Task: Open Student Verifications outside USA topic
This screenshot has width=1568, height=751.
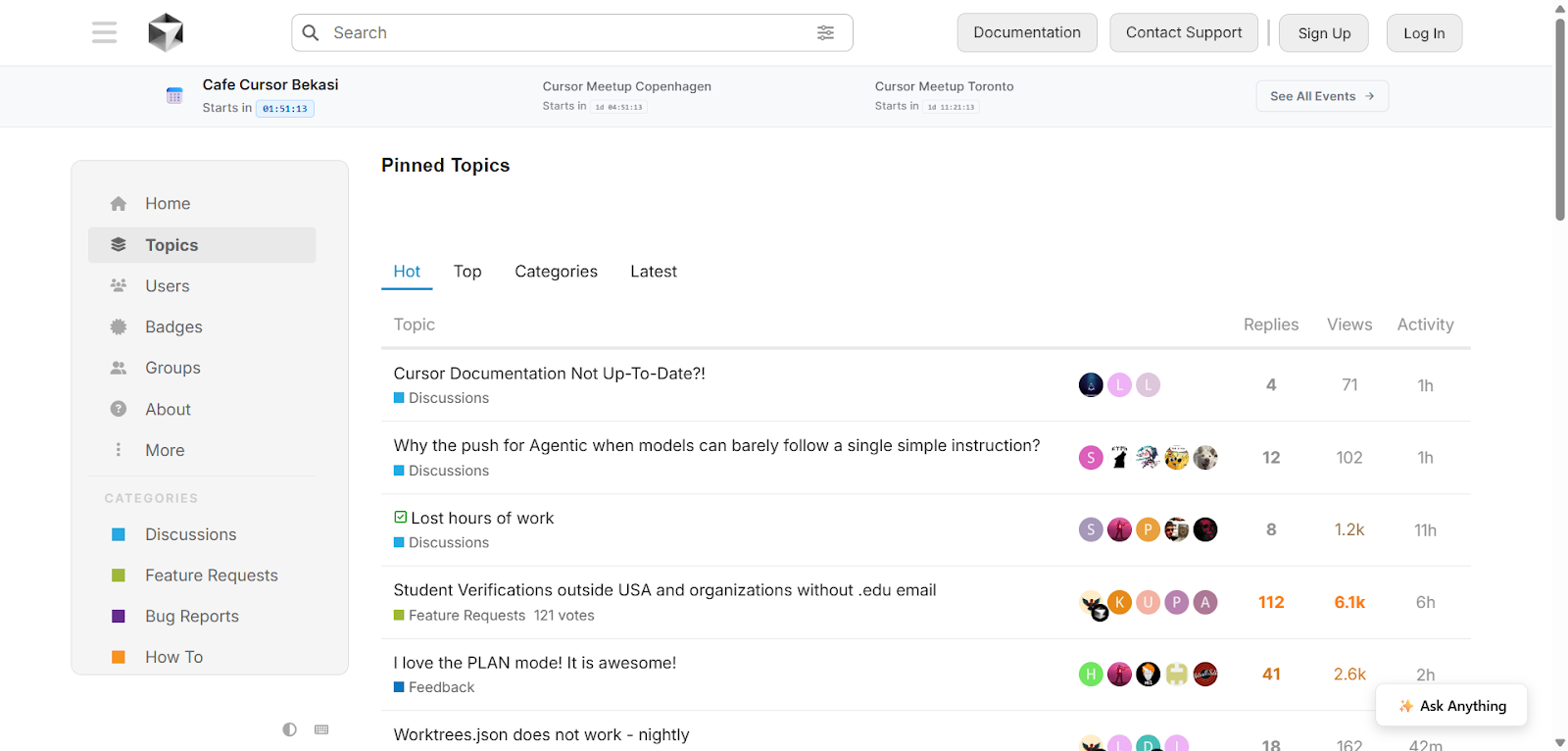Action: (664, 590)
